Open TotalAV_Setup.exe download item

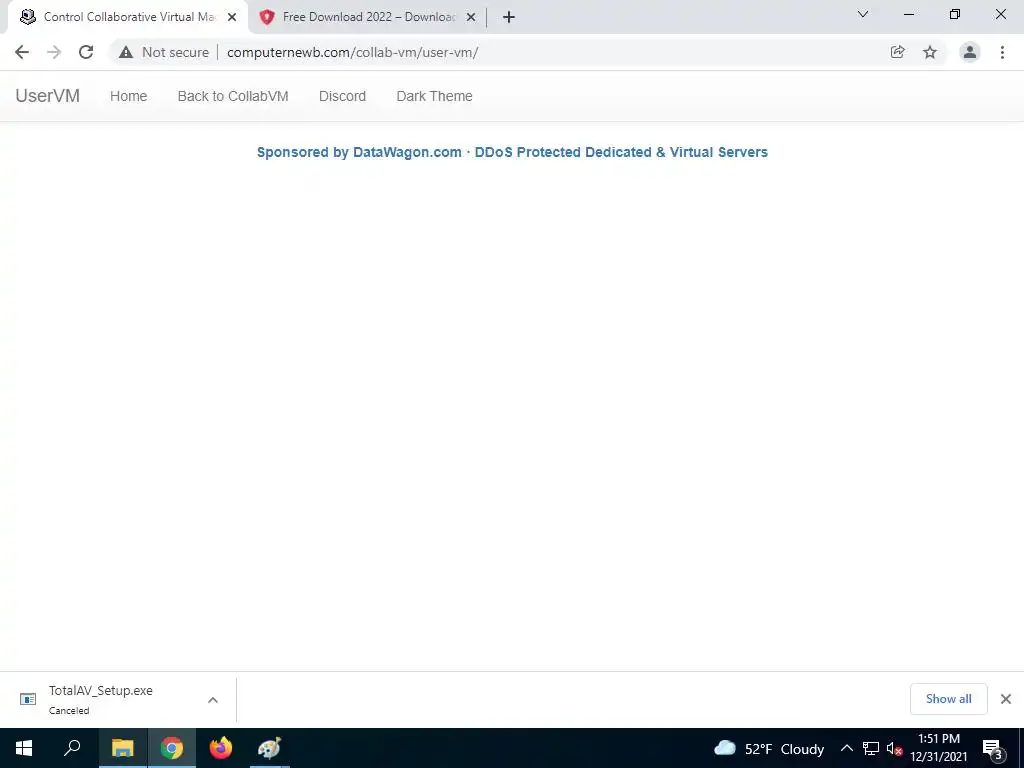click(101, 699)
